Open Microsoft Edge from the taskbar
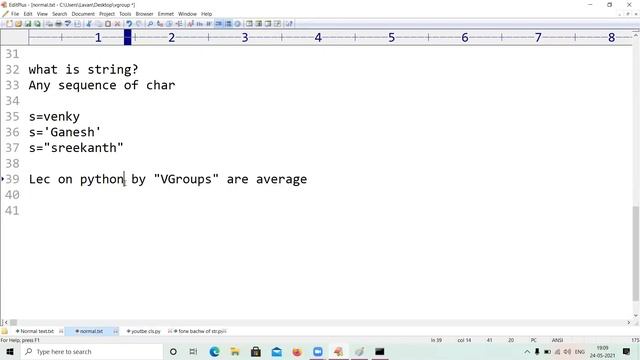The width and height of the screenshot is (640, 360). [x=215, y=351]
